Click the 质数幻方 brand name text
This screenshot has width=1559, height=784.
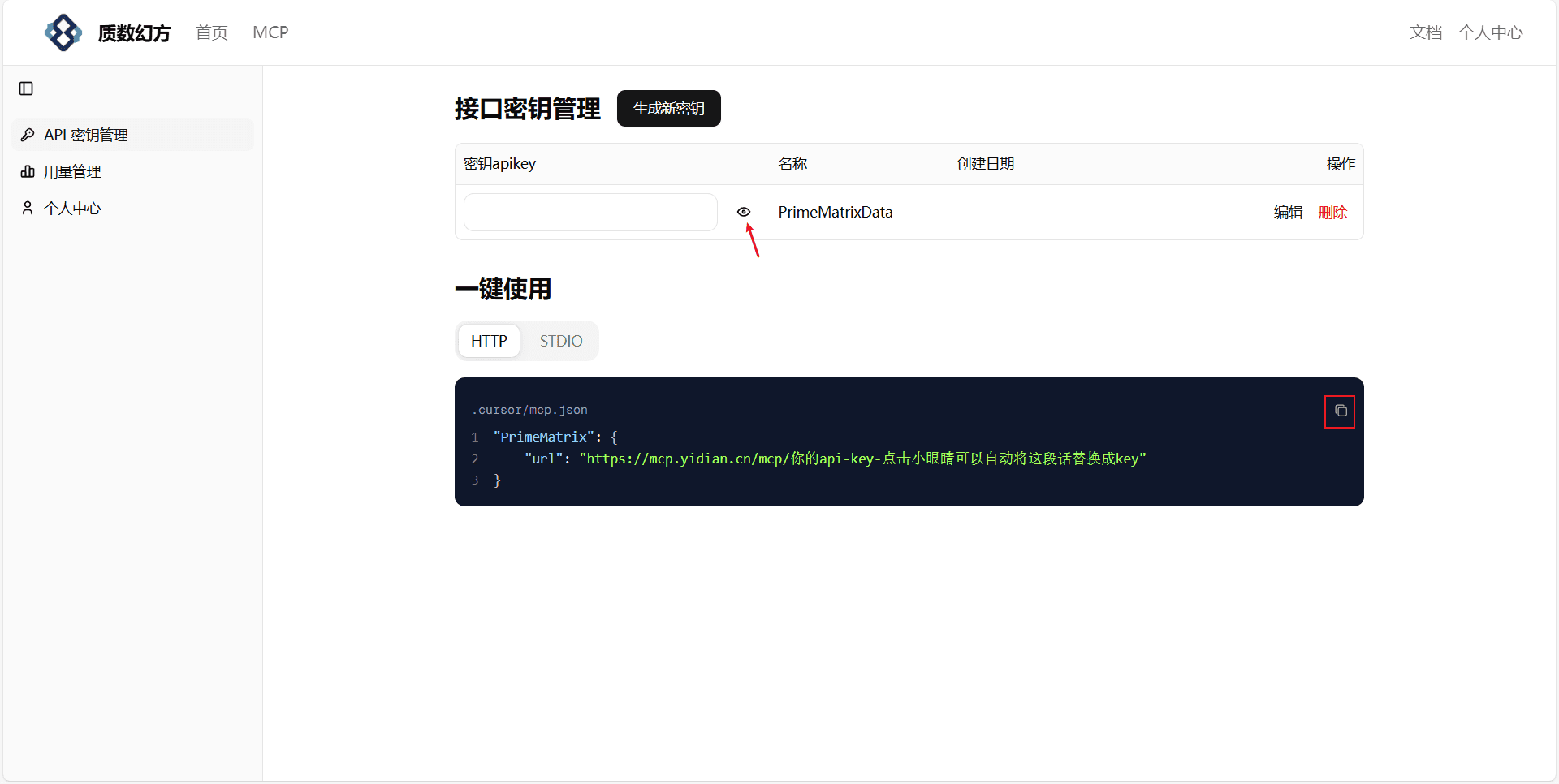(134, 32)
